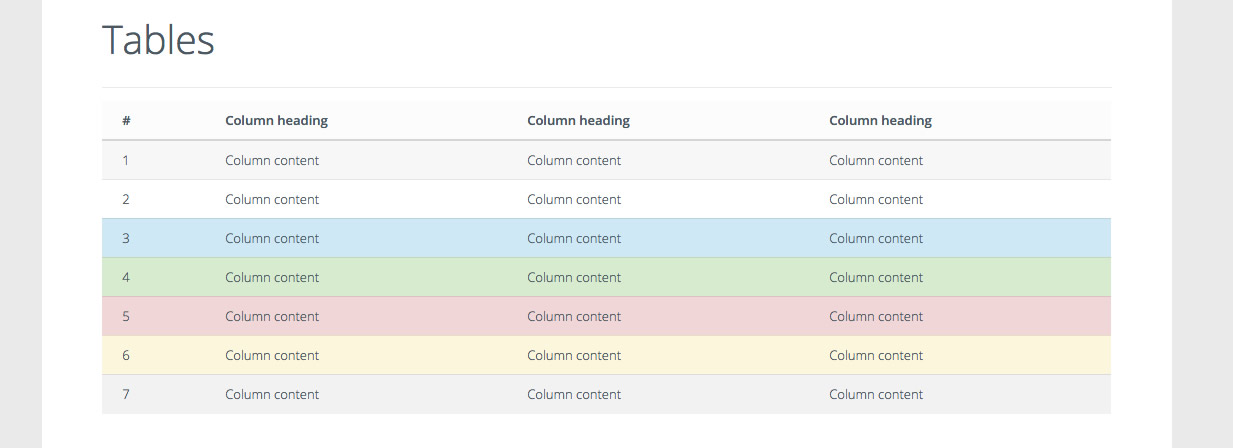Screen dimensions: 1233x448
Task: Click the last 'Column heading' header
Action: pos(880,120)
